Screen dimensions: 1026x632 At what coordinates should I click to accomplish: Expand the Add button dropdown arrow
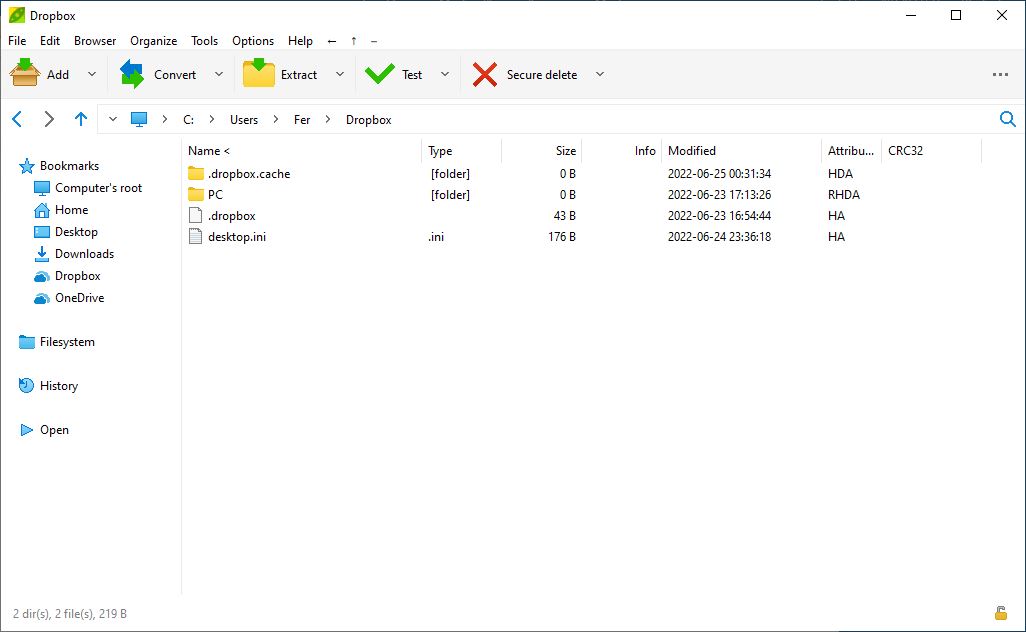tap(92, 74)
